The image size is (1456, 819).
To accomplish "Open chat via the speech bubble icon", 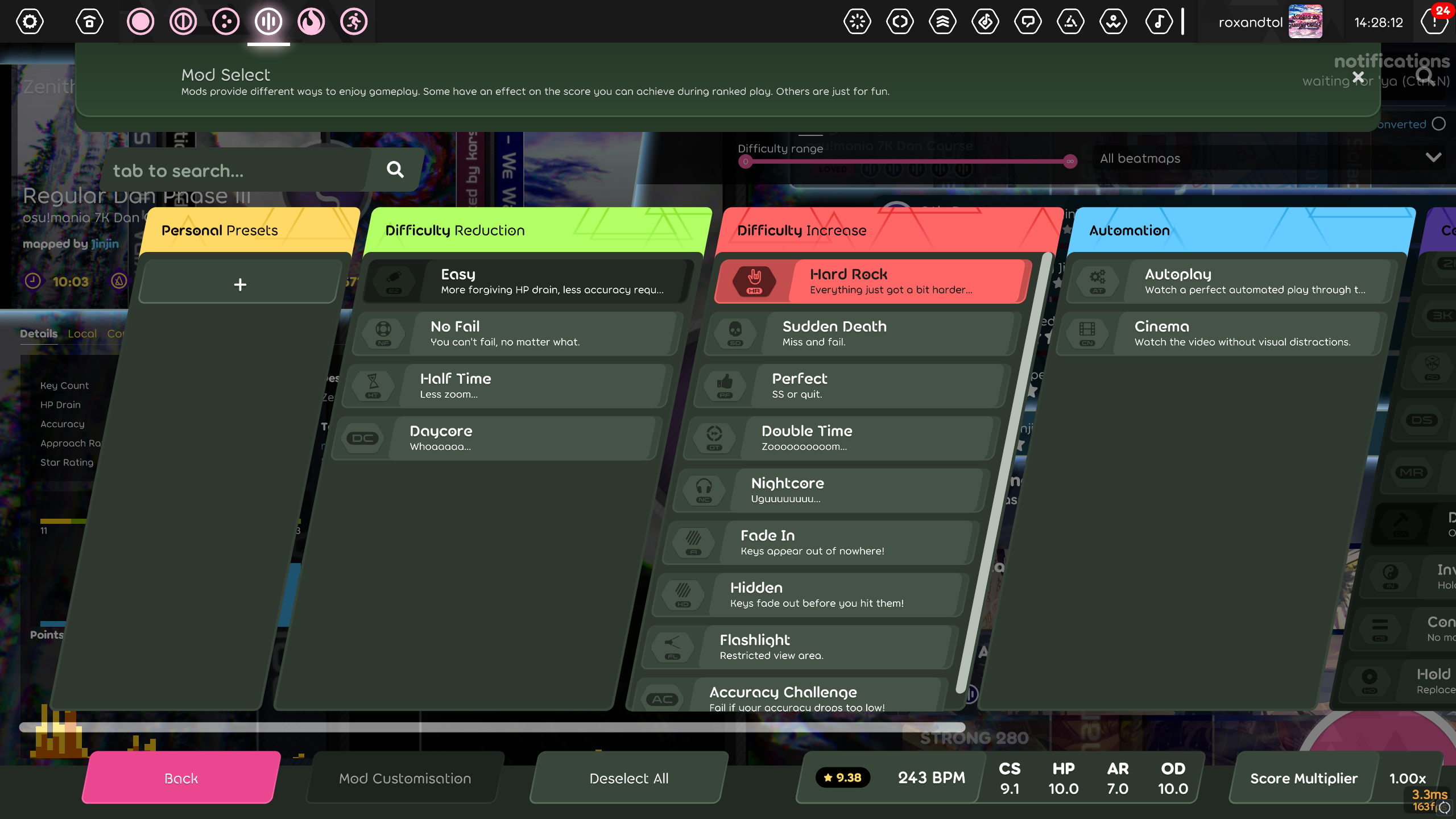I will pos(1028,22).
